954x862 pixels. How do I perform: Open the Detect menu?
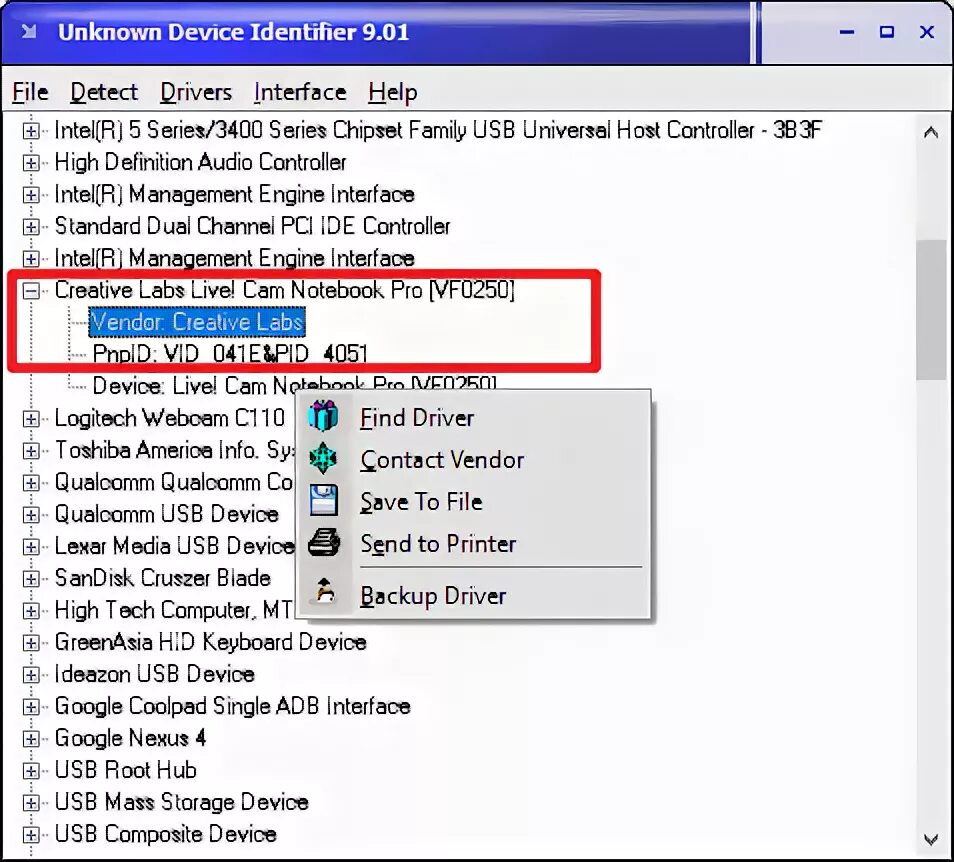[x=104, y=92]
